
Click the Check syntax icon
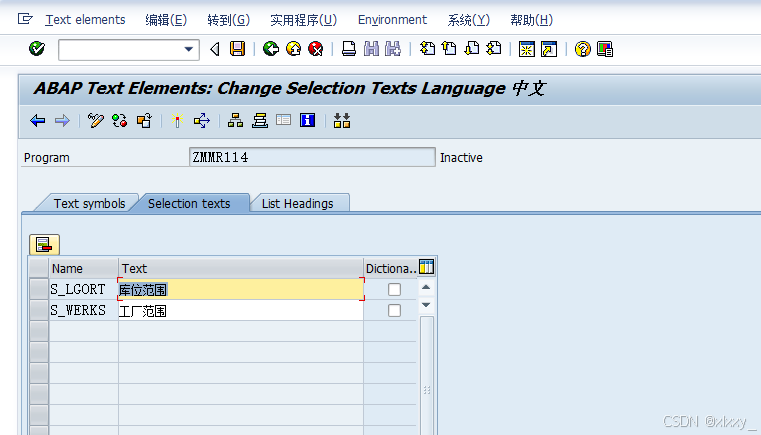[144, 120]
